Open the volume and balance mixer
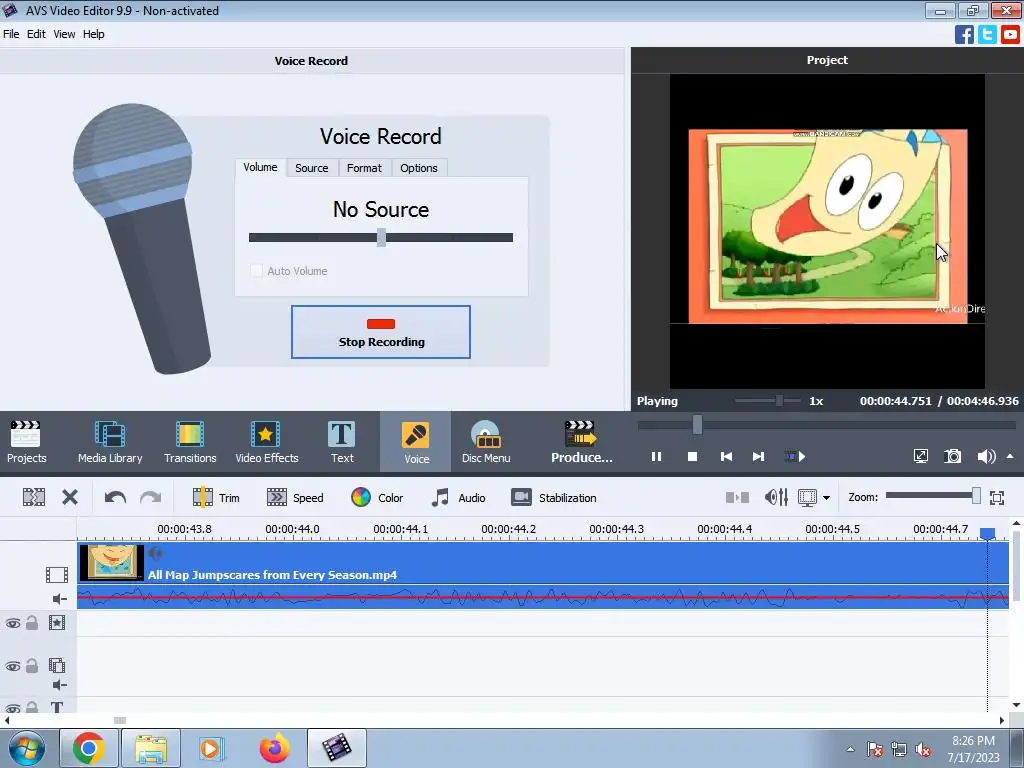 click(x=776, y=498)
